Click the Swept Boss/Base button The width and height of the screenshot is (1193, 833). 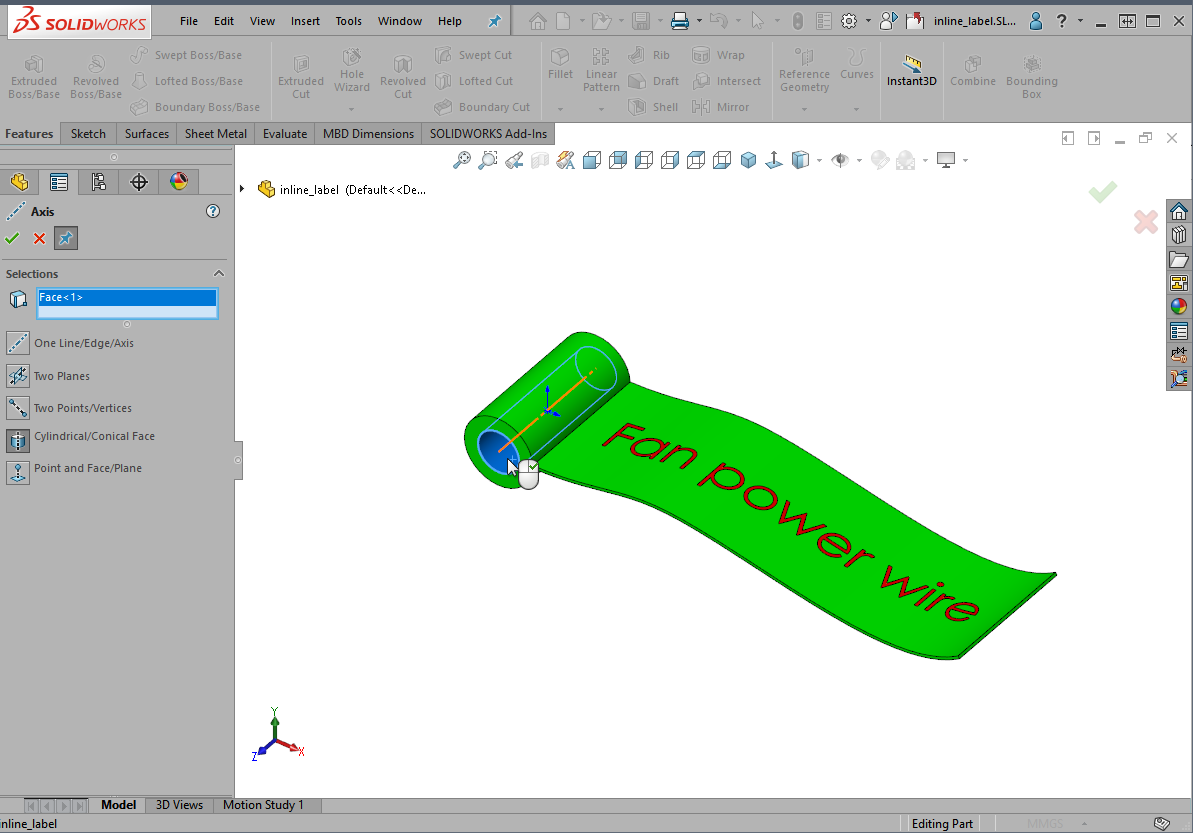click(186, 55)
